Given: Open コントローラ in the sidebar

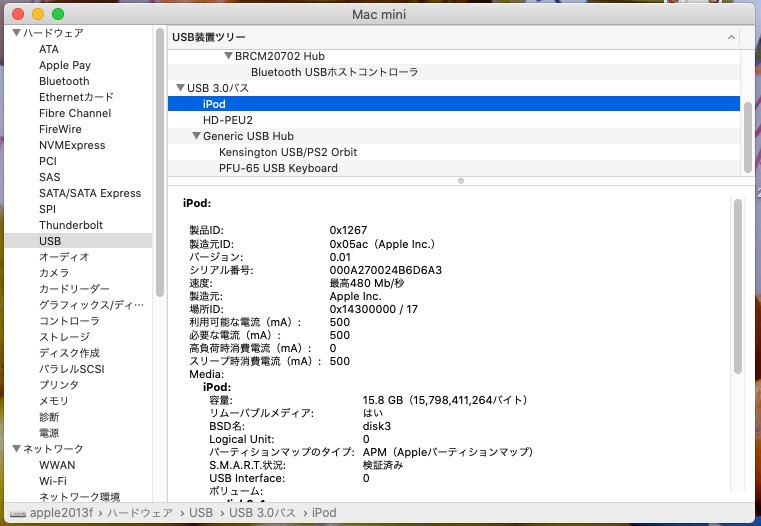Looking at the screenshot, I should (x=69, y=321).
